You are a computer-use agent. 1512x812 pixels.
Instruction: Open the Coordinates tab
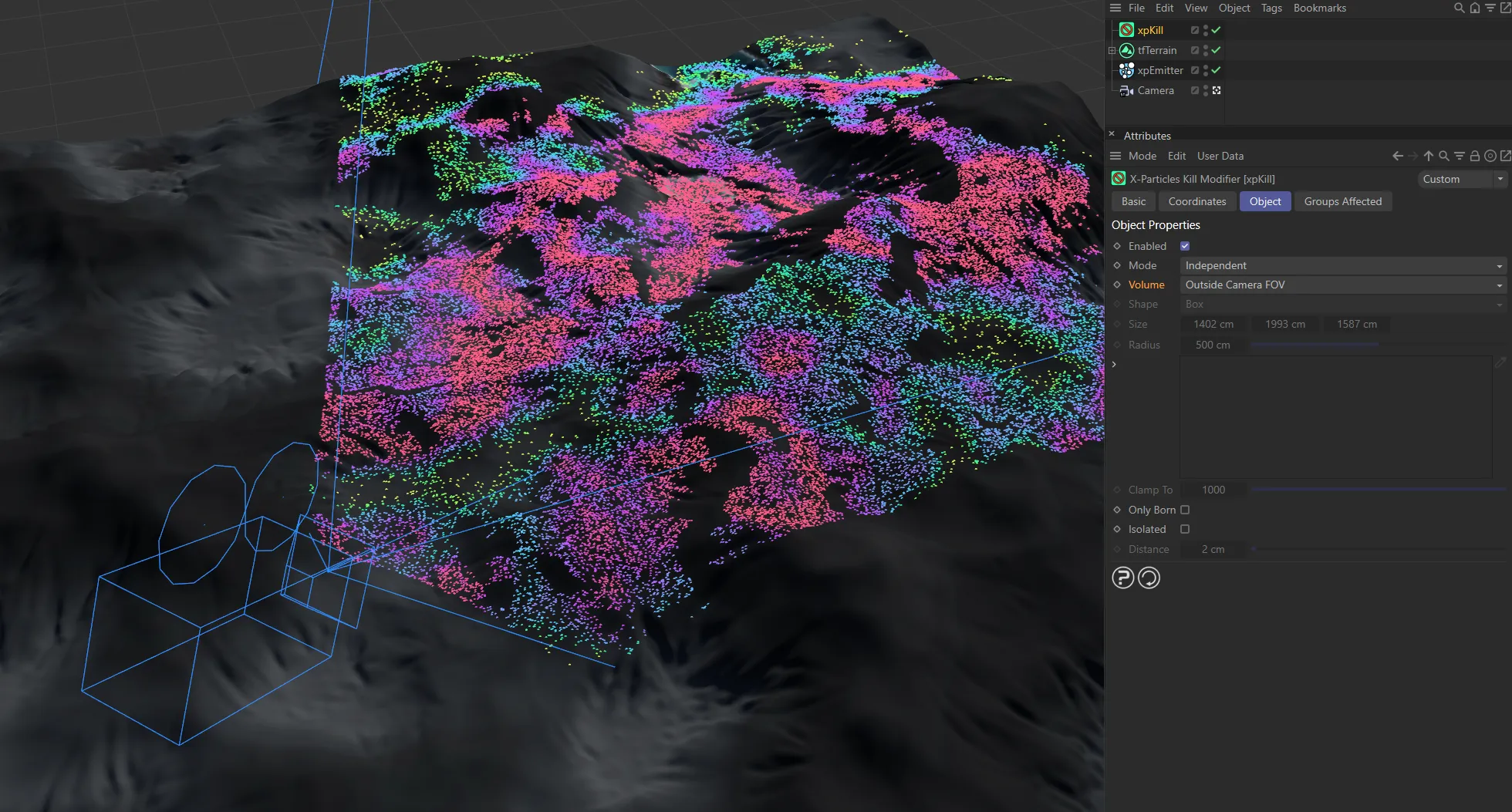click(x=1196, y=201)
